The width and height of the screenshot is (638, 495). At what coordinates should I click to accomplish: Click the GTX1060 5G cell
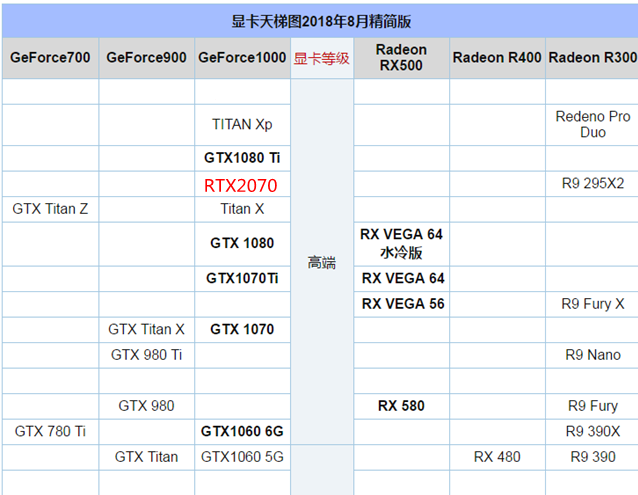(242, 457)
